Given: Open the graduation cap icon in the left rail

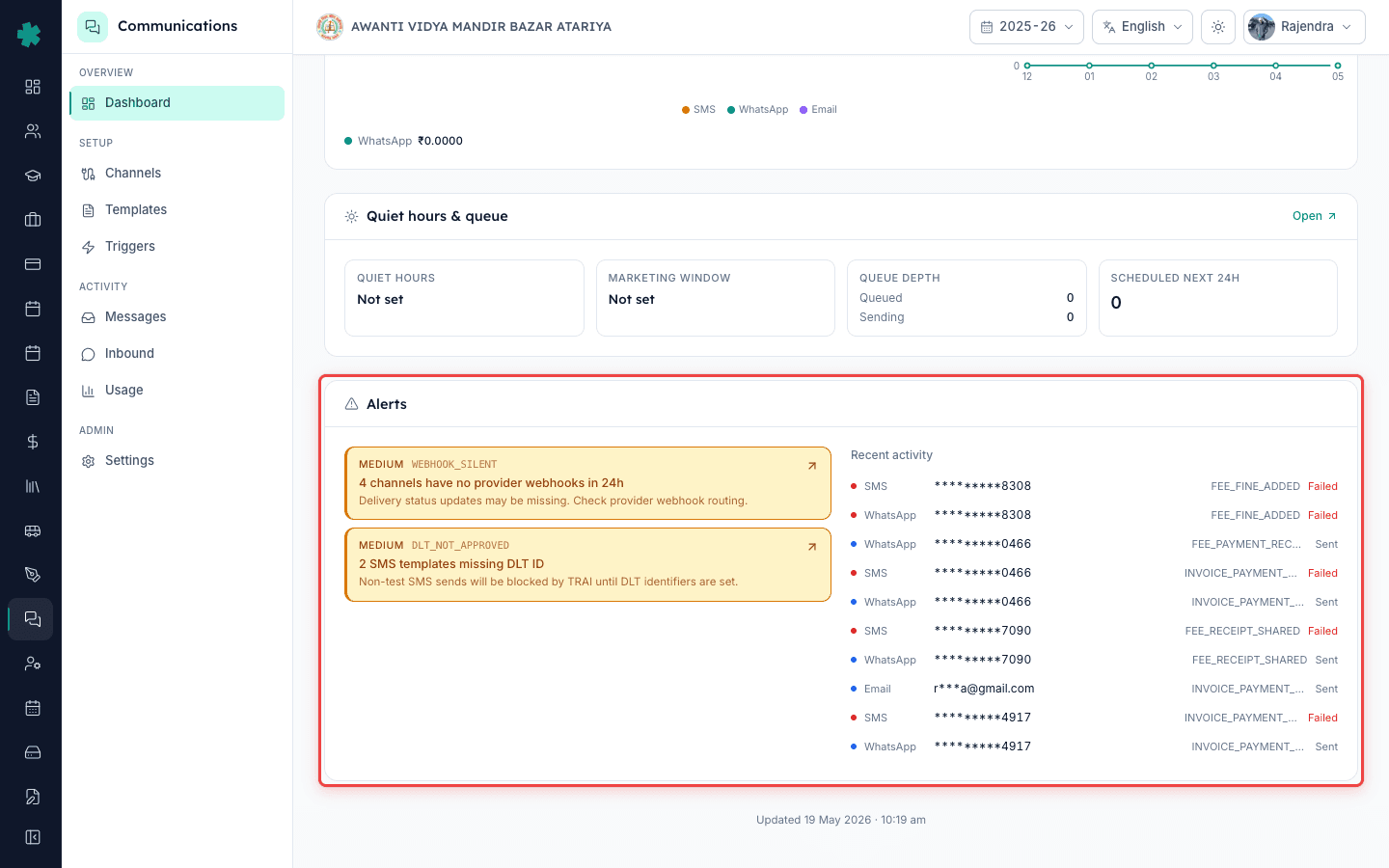Looking at the screenshot, I should [33, 176].
